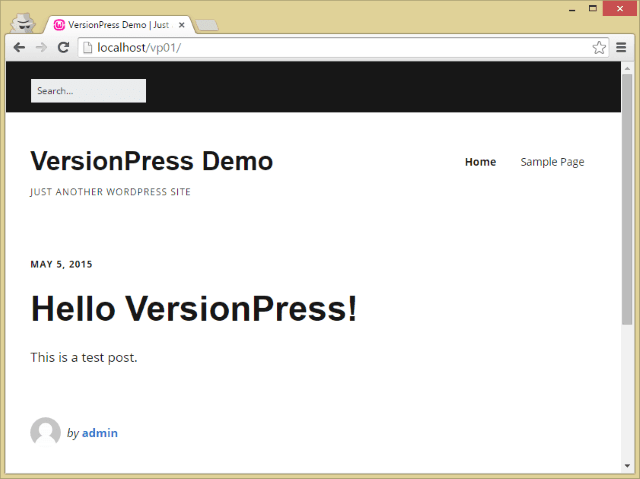Click the vertical scrollbar thumb
640x479 pixels.
click(x=627, y=199)
